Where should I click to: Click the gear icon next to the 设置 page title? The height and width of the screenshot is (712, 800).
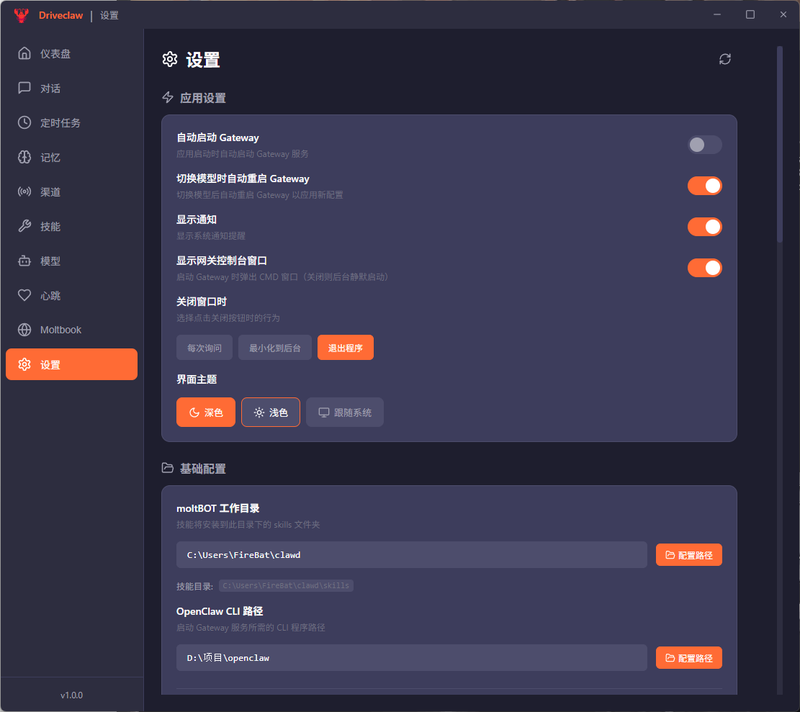(170, 59)
